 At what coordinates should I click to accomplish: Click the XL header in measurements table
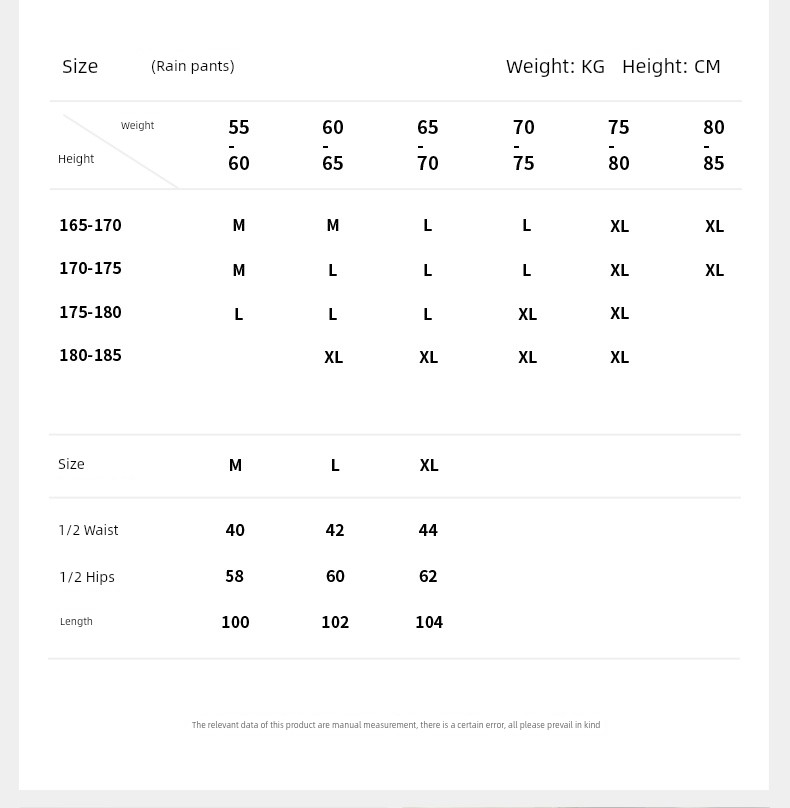click(x=429, y=465)
